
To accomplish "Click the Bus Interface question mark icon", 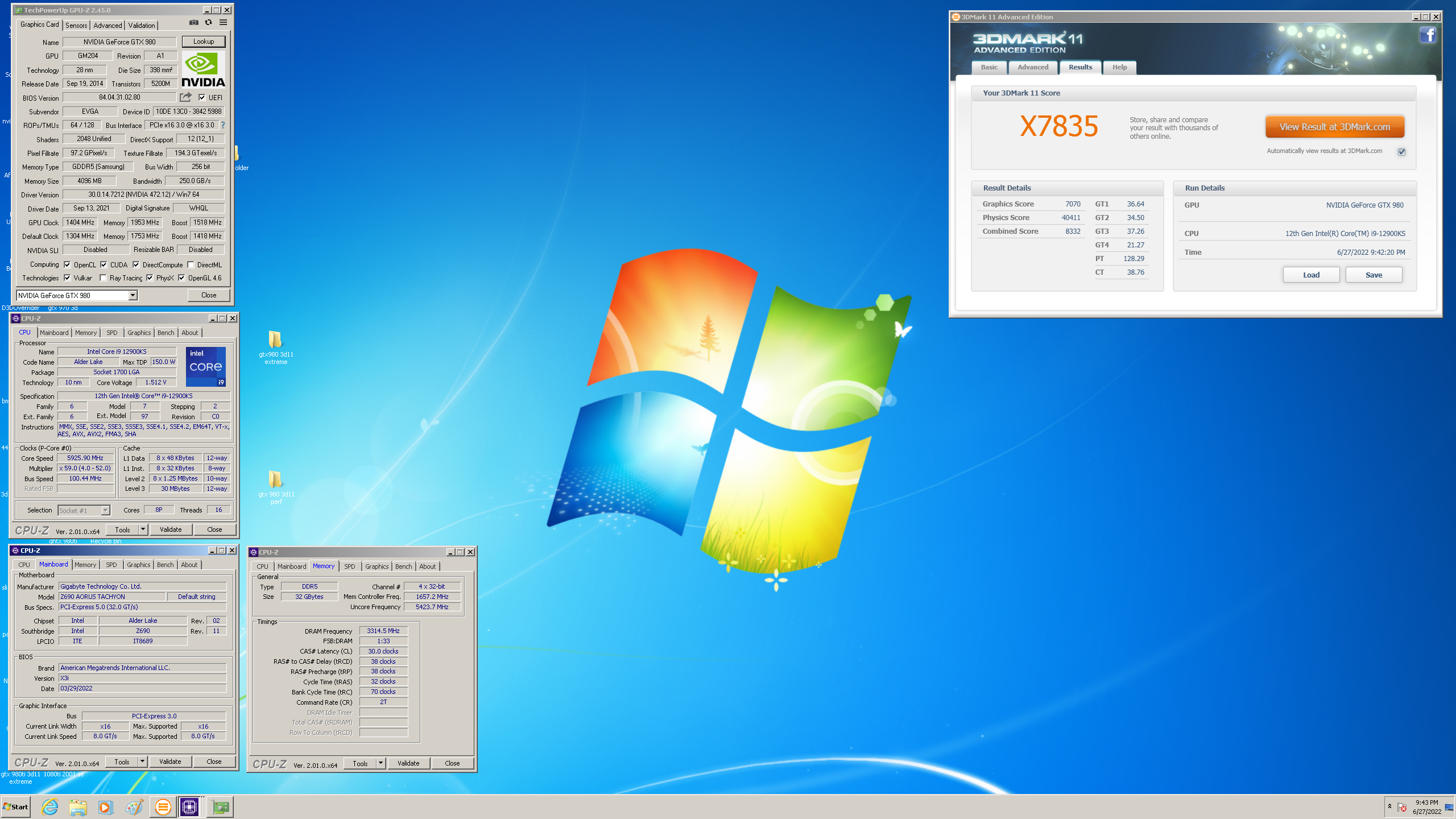I will [223, 125].
